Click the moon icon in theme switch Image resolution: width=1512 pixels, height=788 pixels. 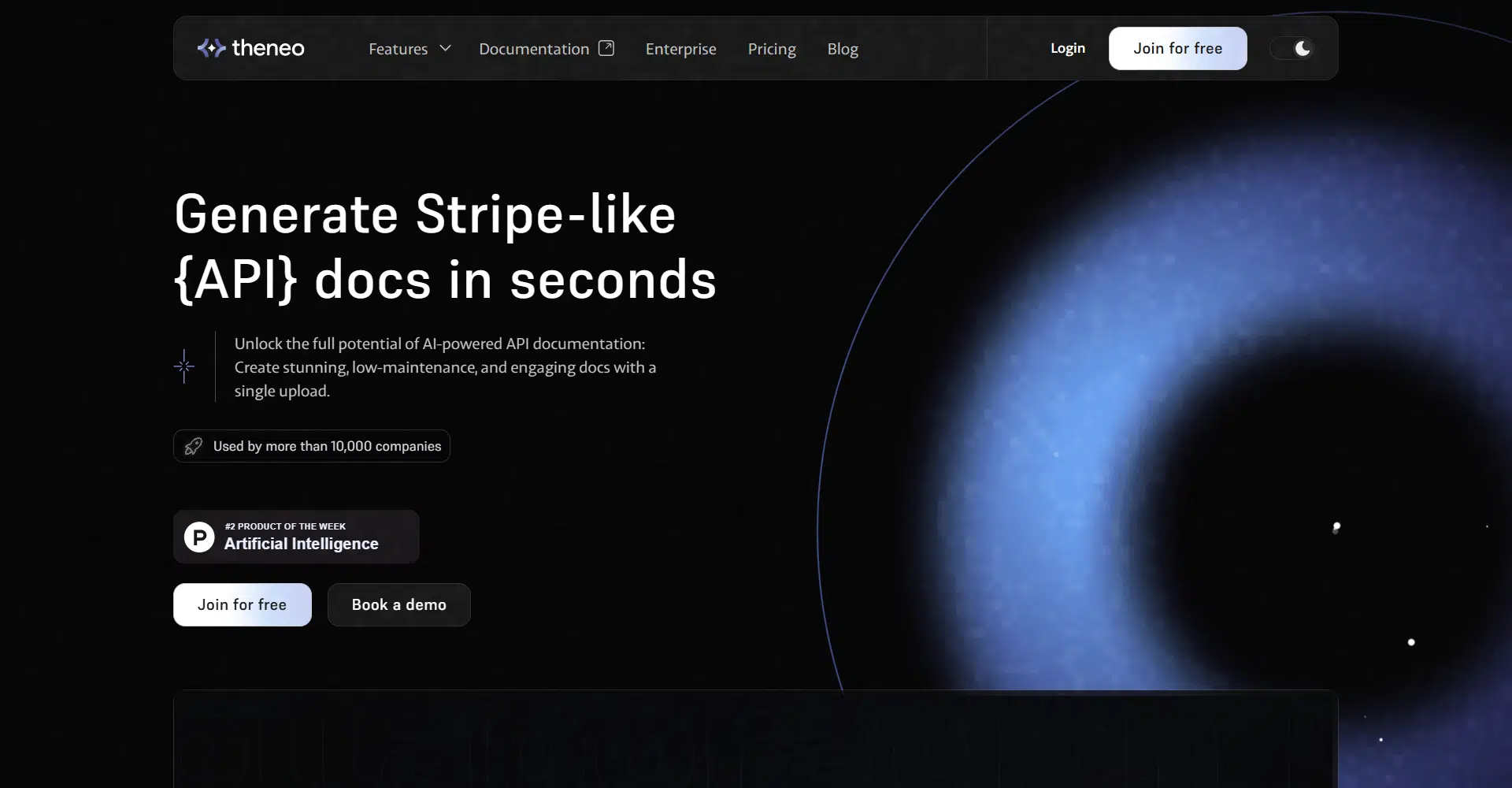(1303, 48)
